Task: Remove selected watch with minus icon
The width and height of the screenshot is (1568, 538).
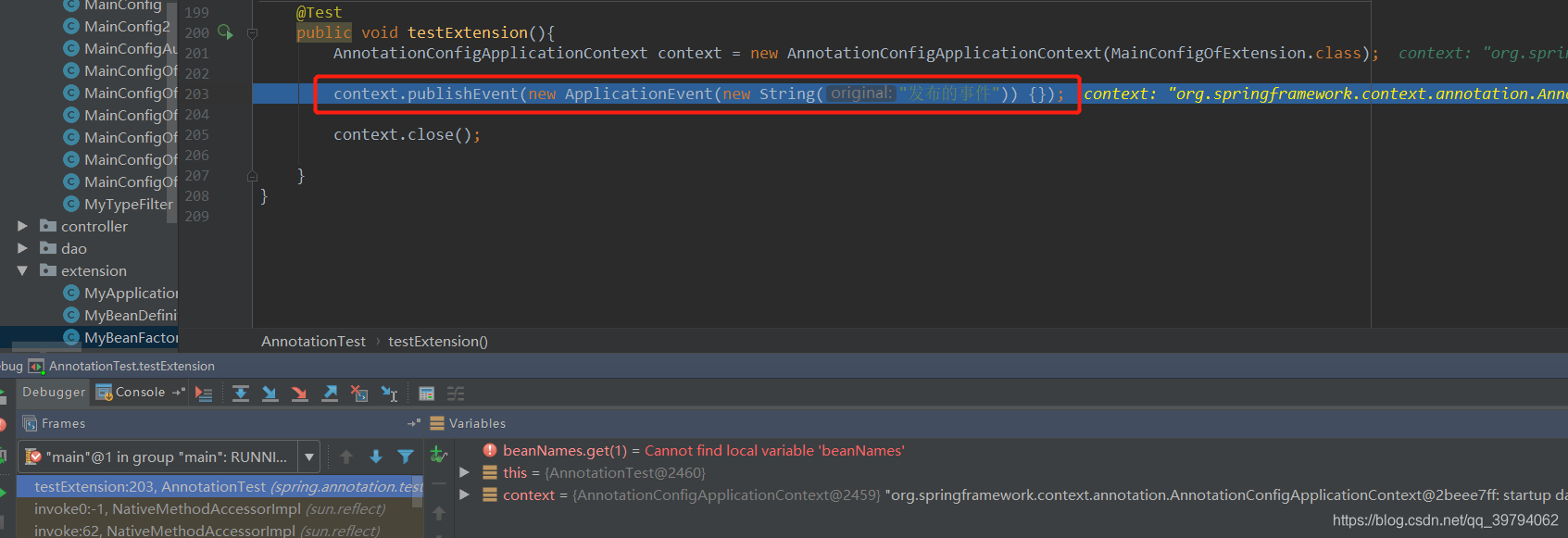Action: point(439,483)
